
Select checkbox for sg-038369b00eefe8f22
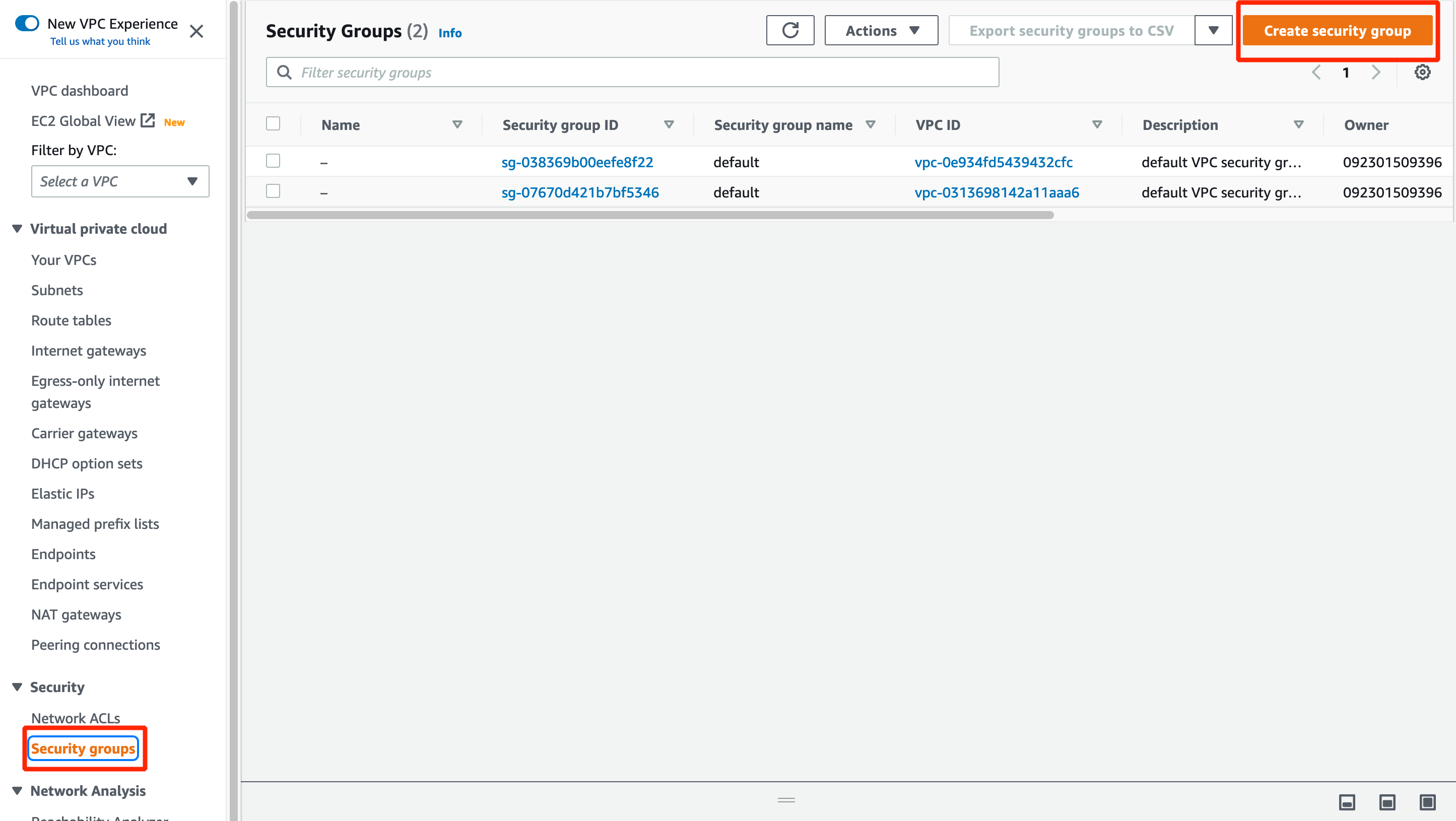click(273, 161)
